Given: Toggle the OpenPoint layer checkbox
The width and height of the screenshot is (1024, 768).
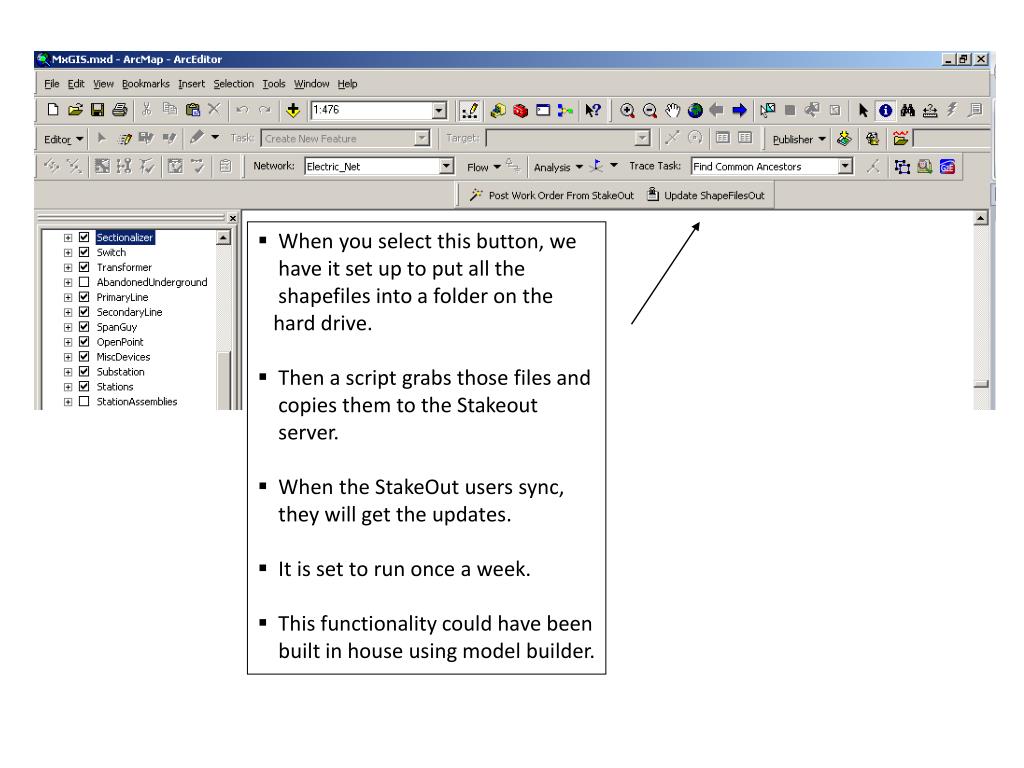Looking at the screenshot, I should pos(84,342).
